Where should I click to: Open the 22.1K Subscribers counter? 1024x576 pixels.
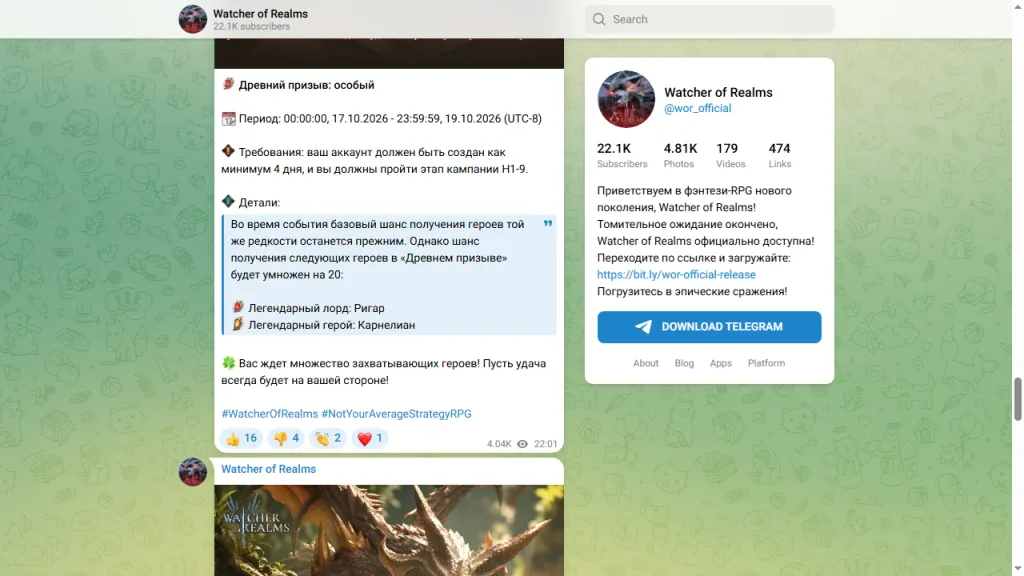tap(622, 155)
